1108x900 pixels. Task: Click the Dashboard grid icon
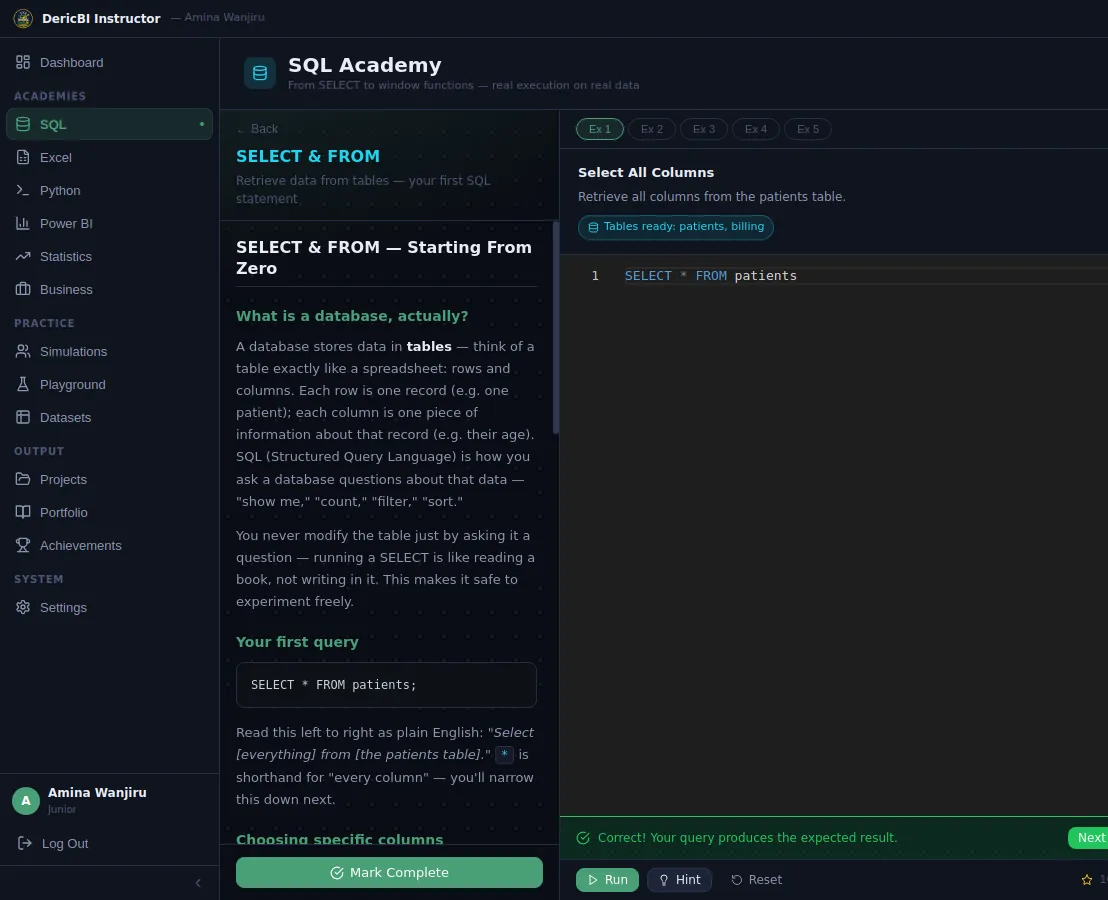pyautogui.click(x=23, y=62)
